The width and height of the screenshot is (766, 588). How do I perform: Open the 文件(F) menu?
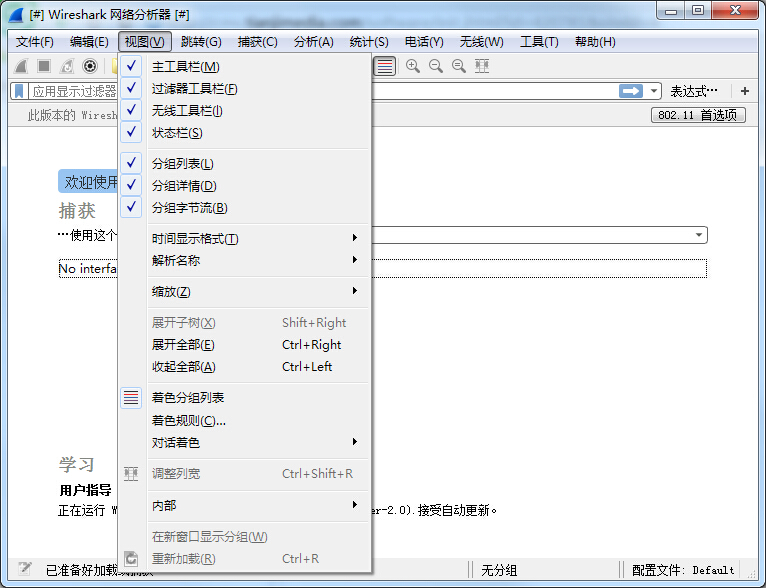(34, 42)
